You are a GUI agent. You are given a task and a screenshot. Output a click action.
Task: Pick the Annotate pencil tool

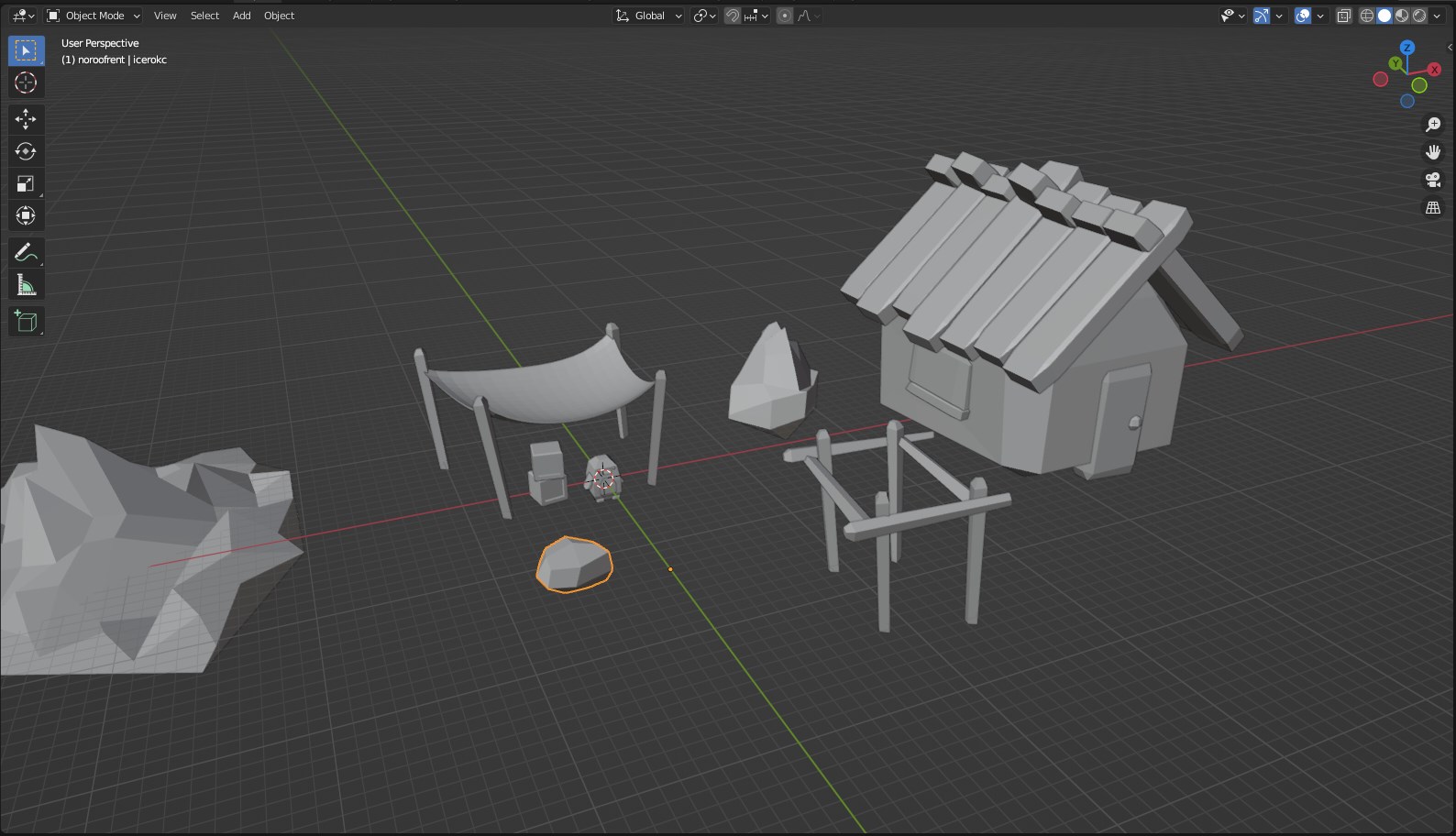coord(26,253)
